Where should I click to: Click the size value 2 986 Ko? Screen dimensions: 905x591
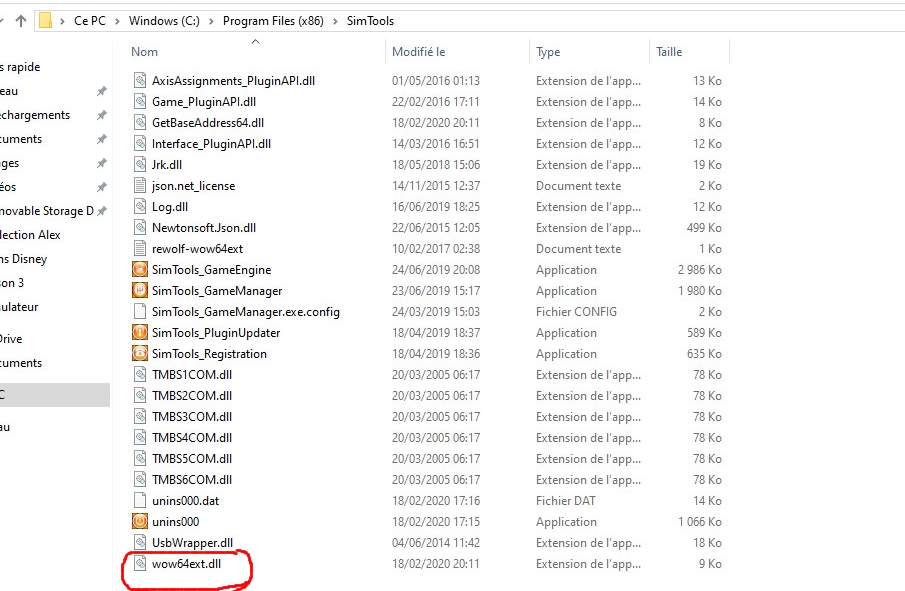coord(700,270)
